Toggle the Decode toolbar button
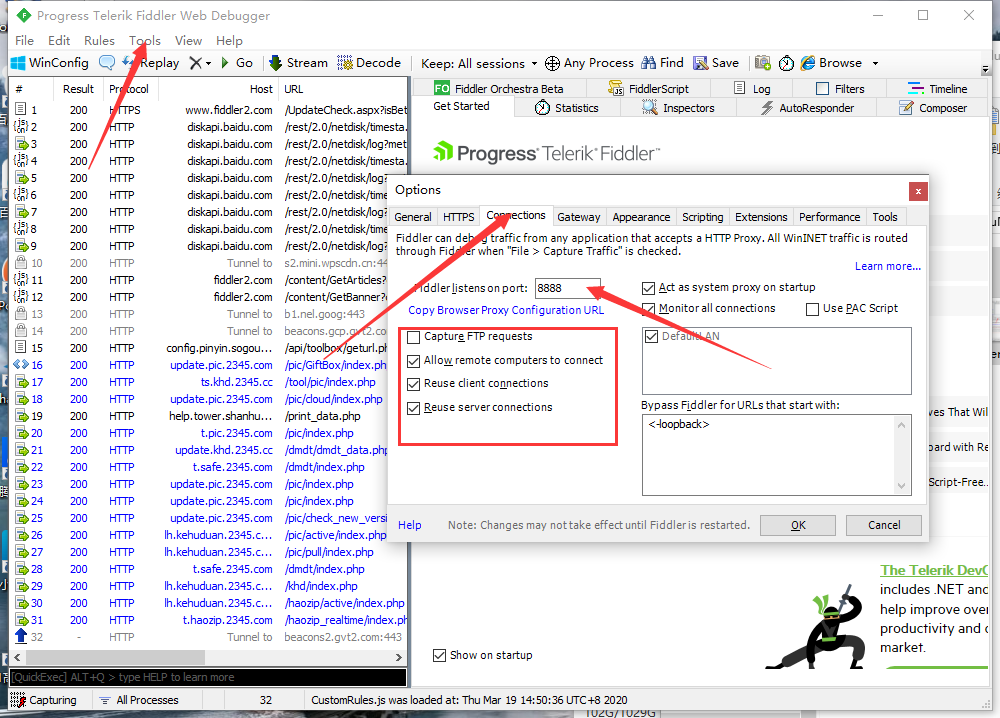1000x718 pixels. click(369, 62)
